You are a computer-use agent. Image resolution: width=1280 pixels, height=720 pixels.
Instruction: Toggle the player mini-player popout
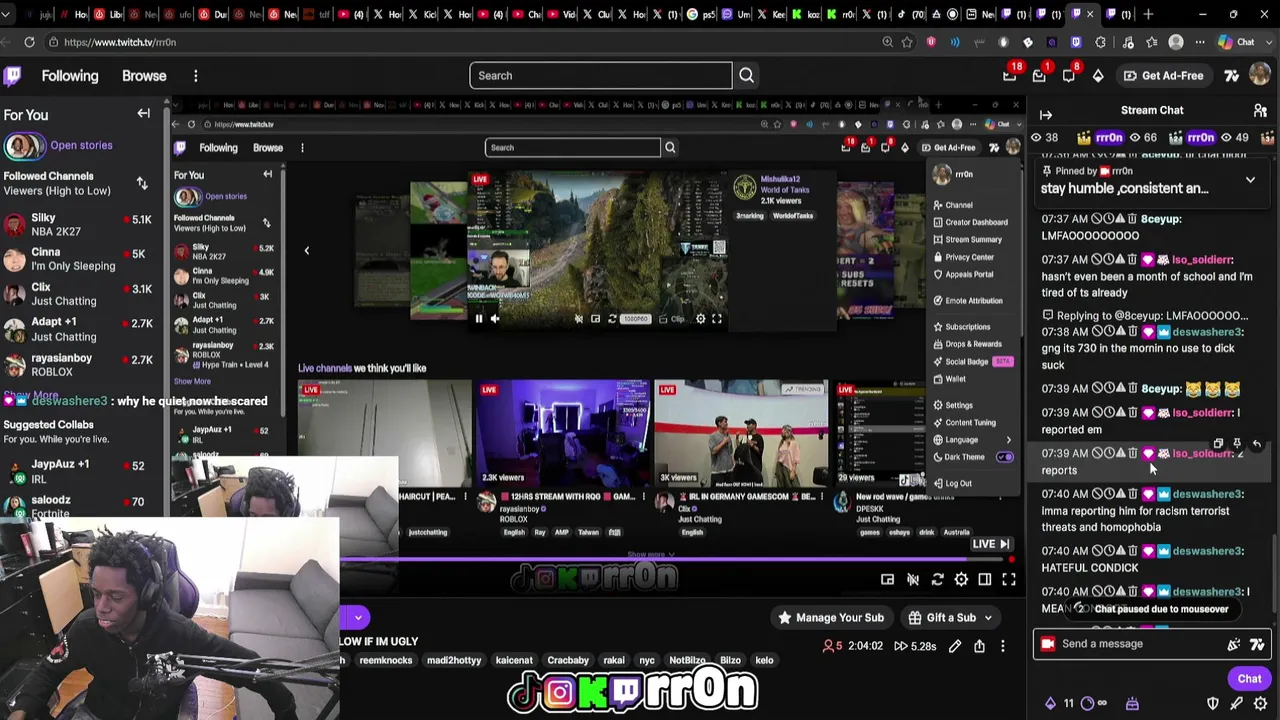click(887, 579)
